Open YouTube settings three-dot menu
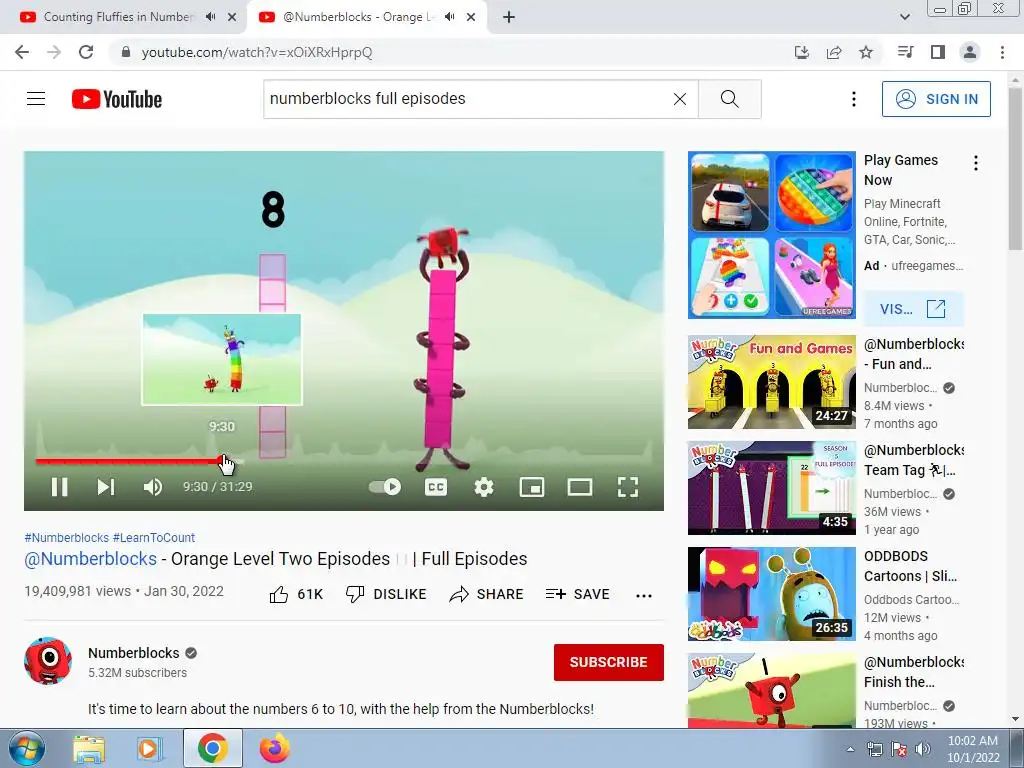Viewport: 1024px width, 768px height. 854,99
